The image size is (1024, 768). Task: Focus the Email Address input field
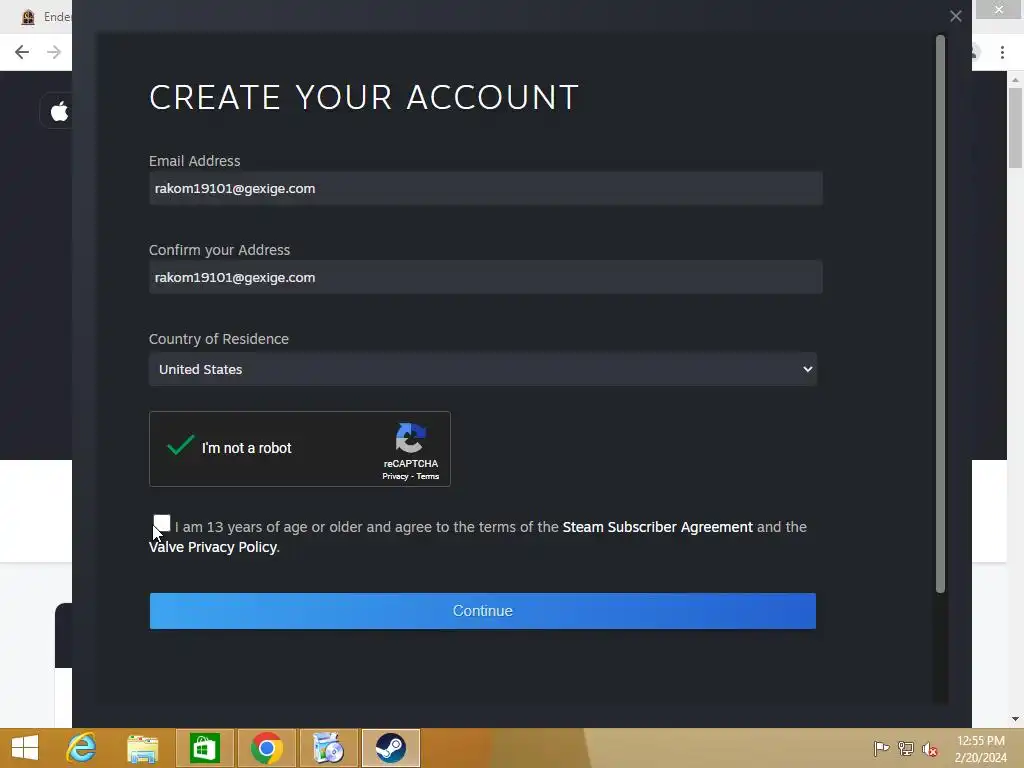[485, 189]
